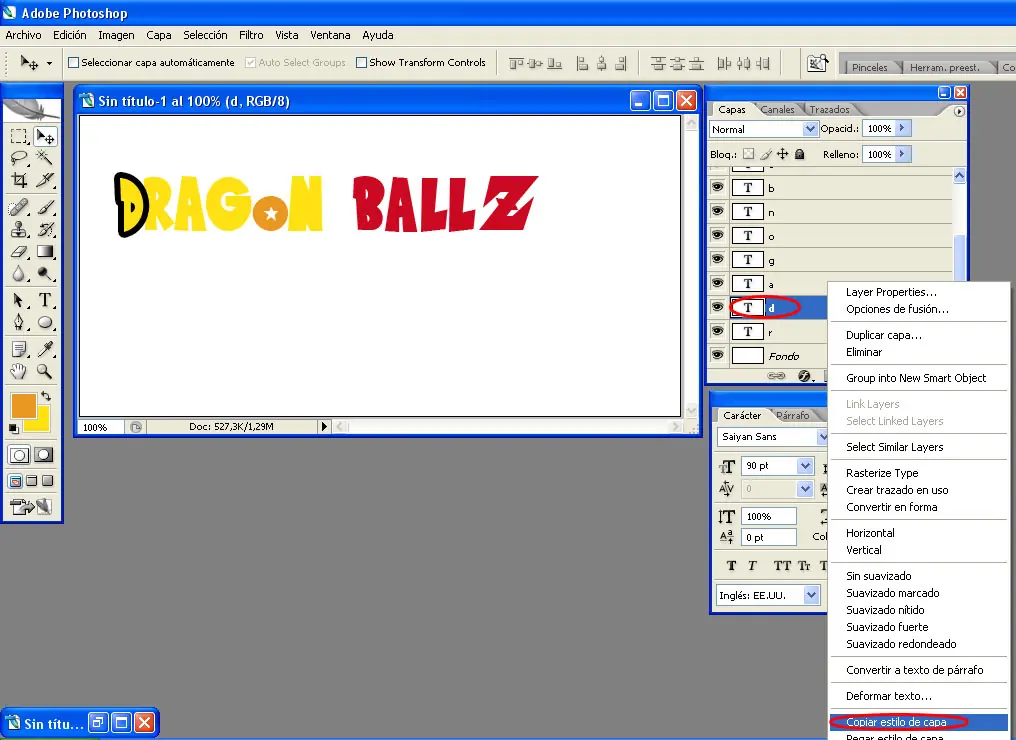
Task: Choose Copiar estilo de capa
Action: 919,722
